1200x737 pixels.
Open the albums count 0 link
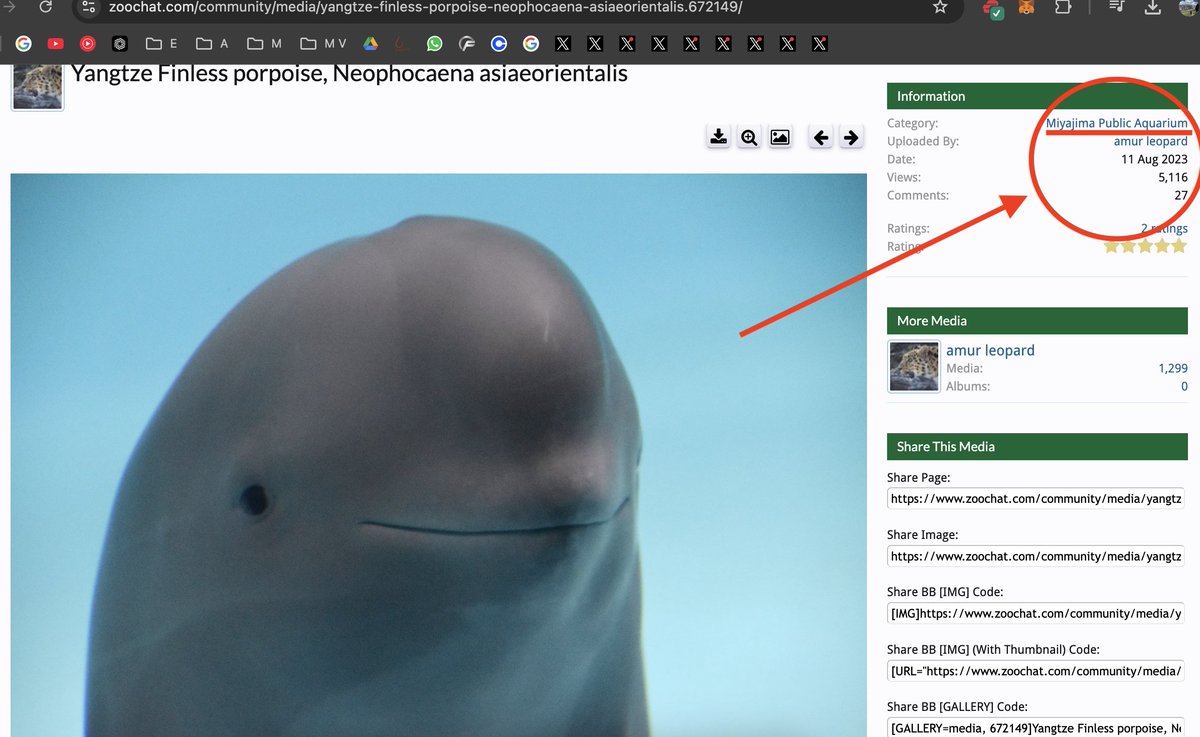tap(1184, 386)
